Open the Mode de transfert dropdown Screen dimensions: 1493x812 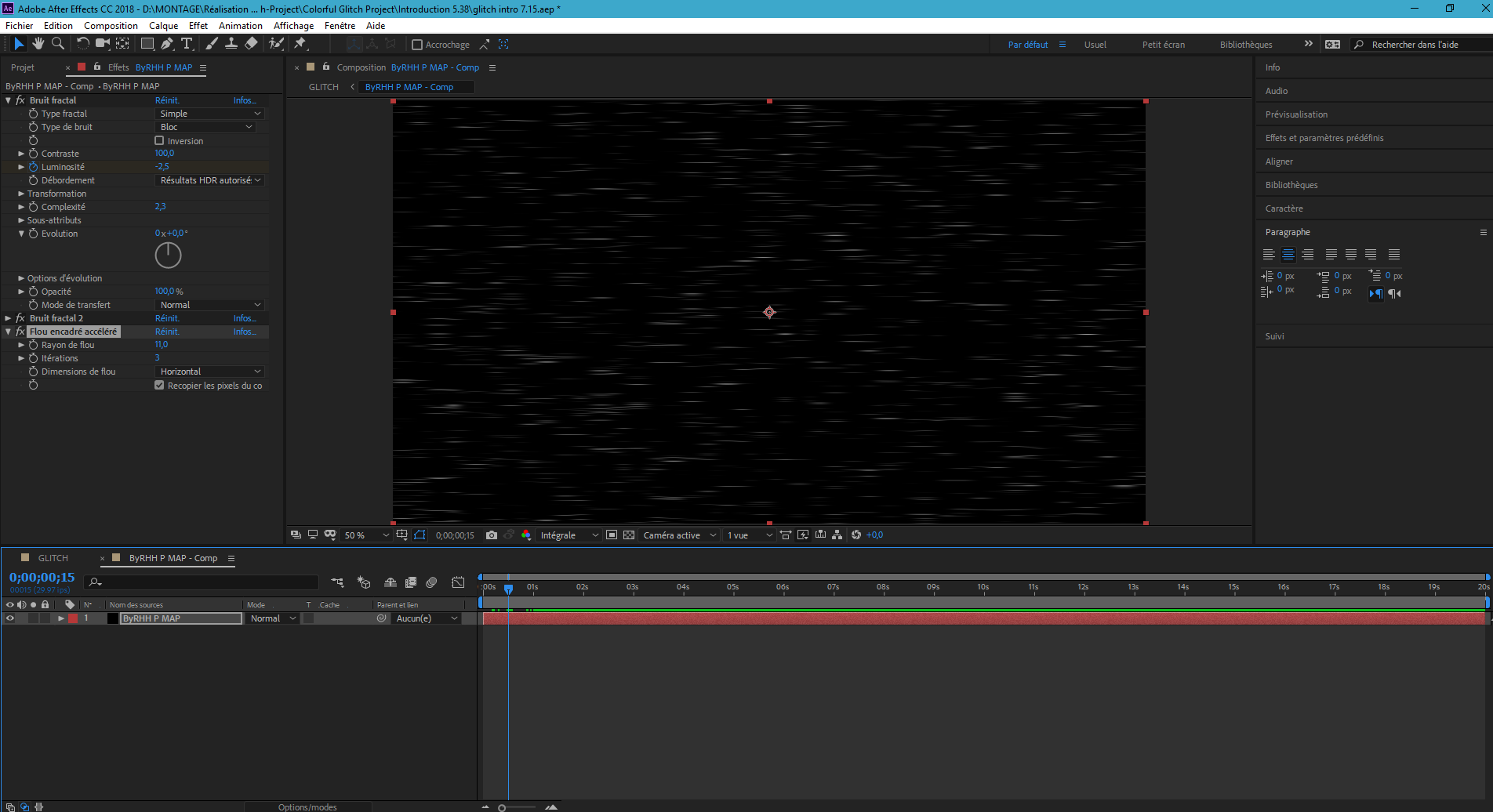pyautogui.click(x=209, y=305)
